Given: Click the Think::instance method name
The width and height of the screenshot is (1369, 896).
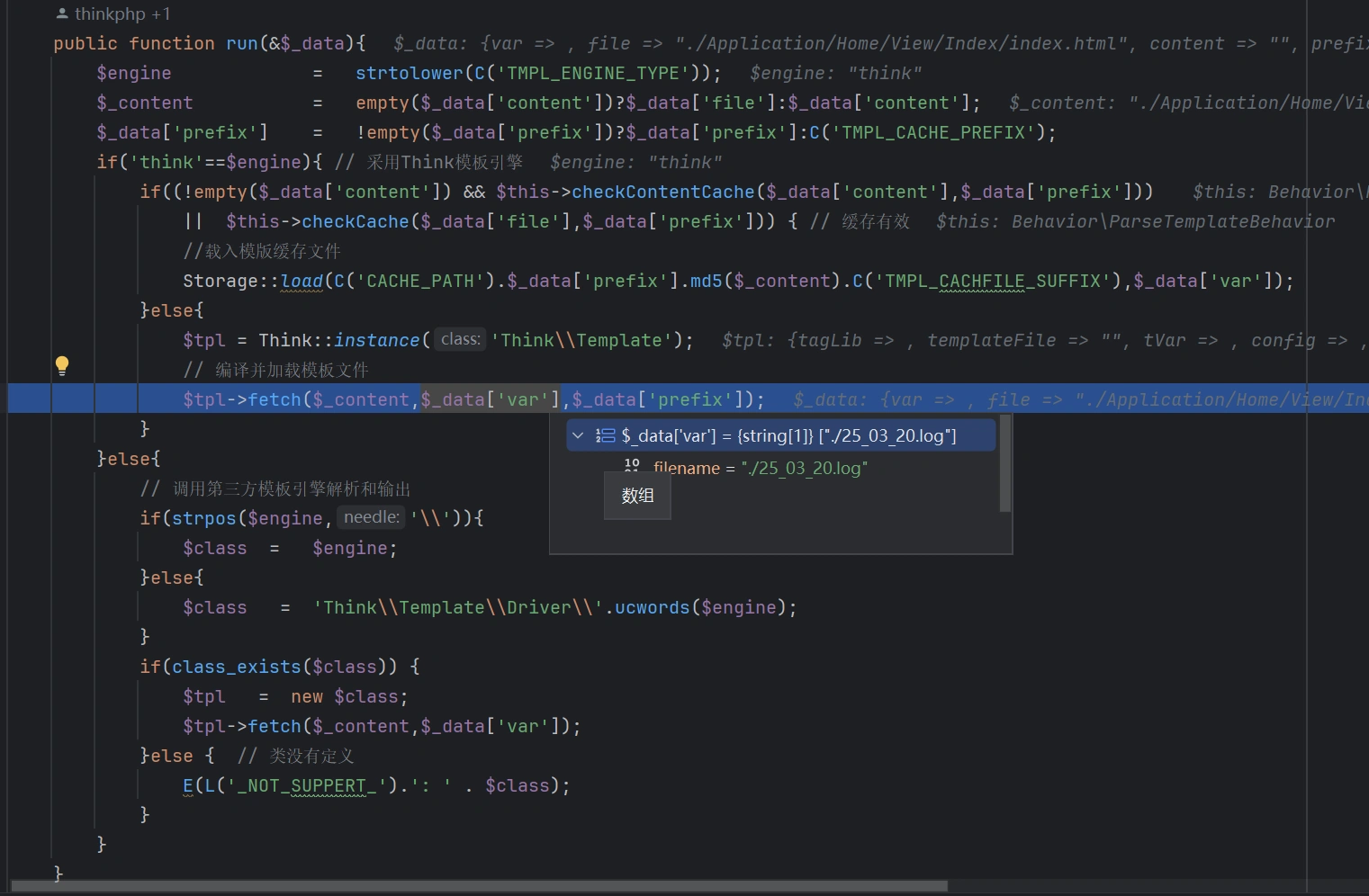Looking at the screenshot, I should (376, 340).
